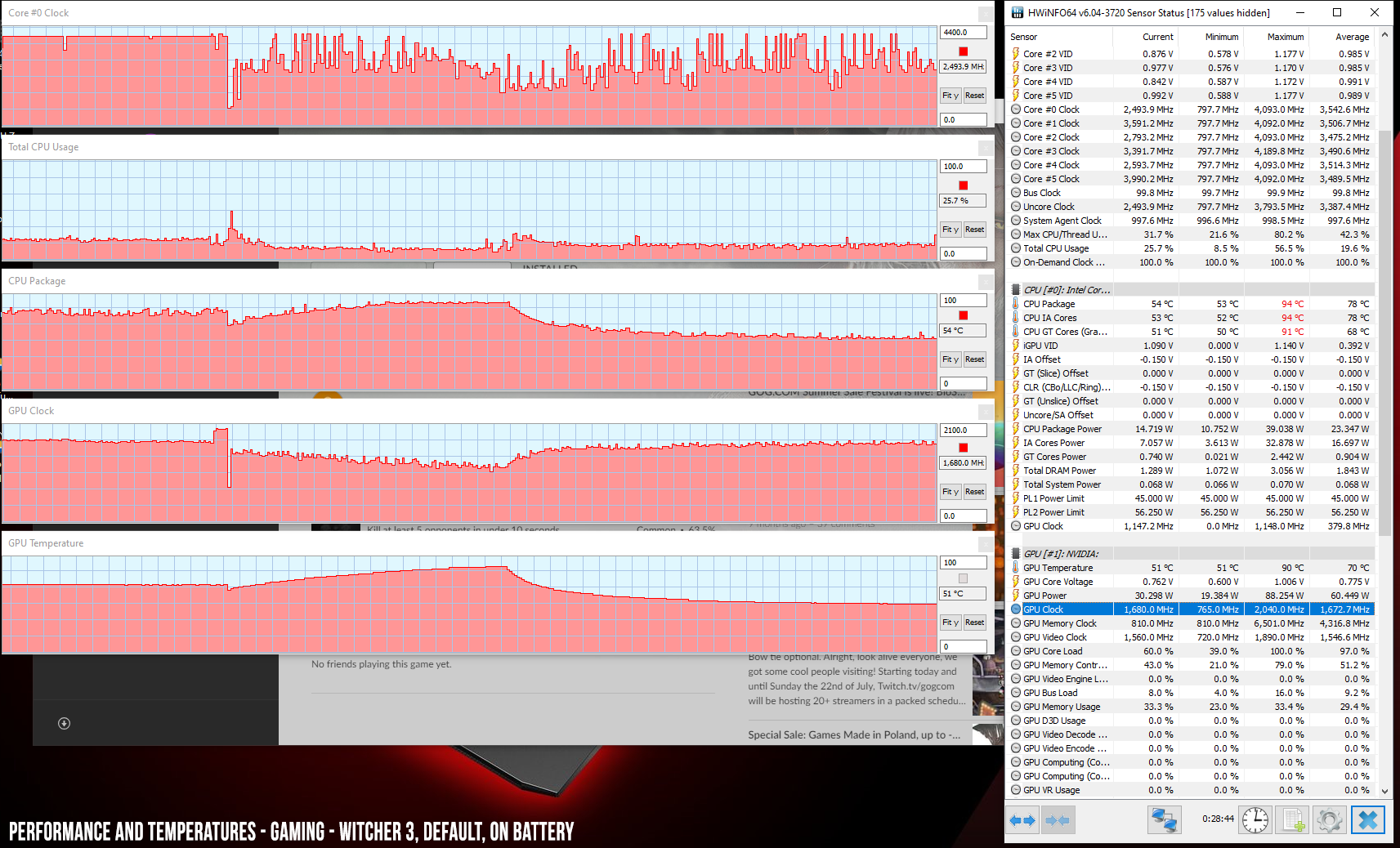Screen dimensions: 1400x848
Task: Click the lightning icon beside PL1 Power Limit
Action: coord(1016,498)
